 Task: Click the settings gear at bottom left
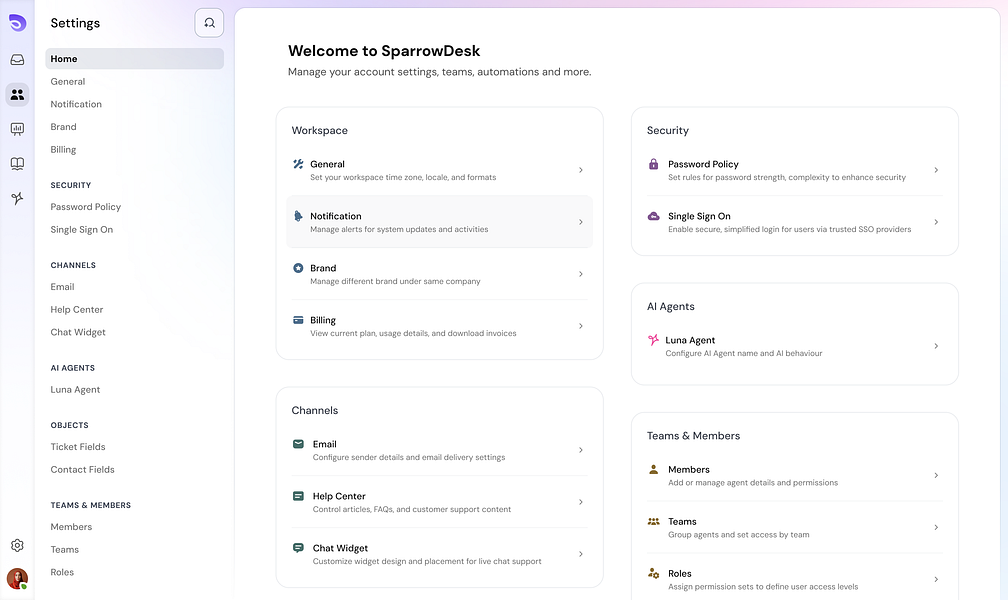point(16,545)
